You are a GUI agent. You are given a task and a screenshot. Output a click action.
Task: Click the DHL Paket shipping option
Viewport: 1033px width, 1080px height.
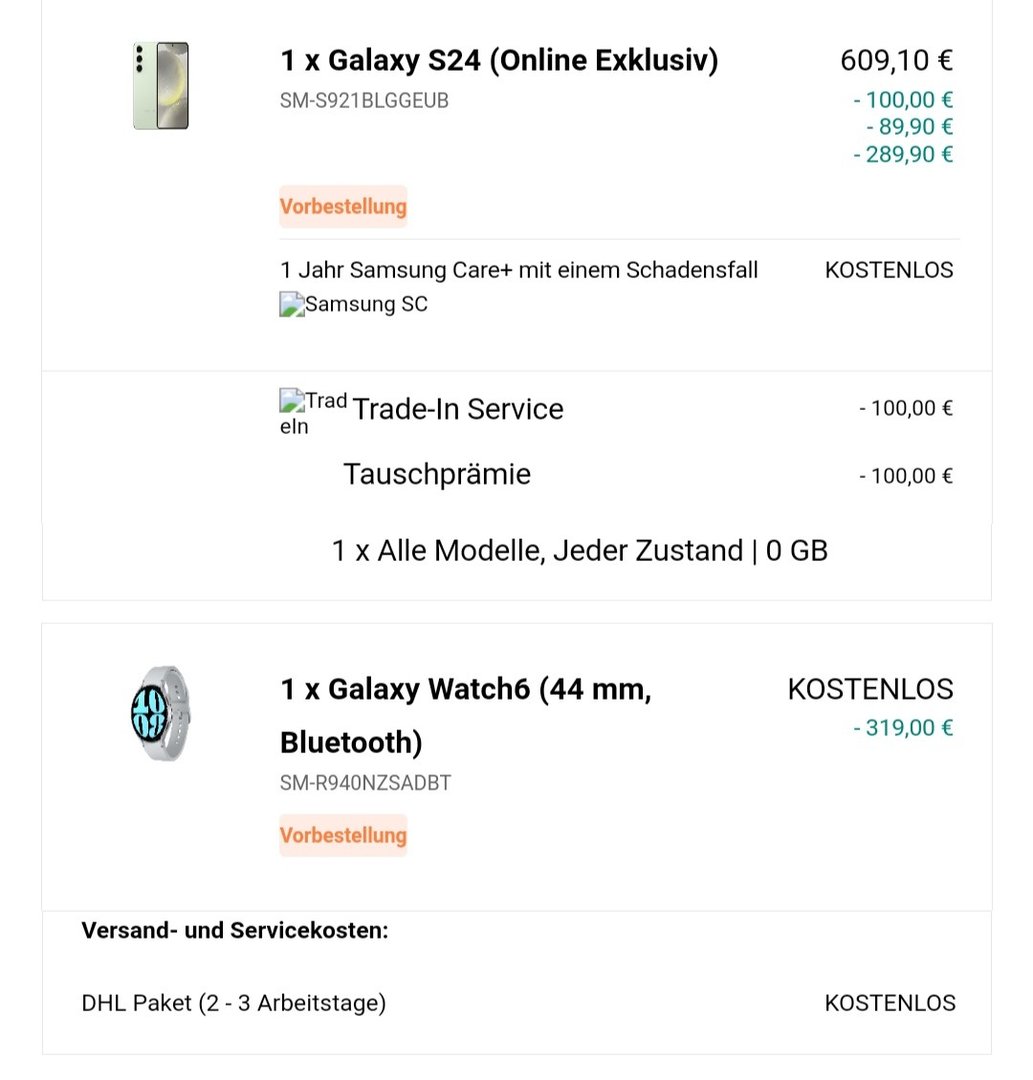pyautogui.click(x=234, y=1003)
